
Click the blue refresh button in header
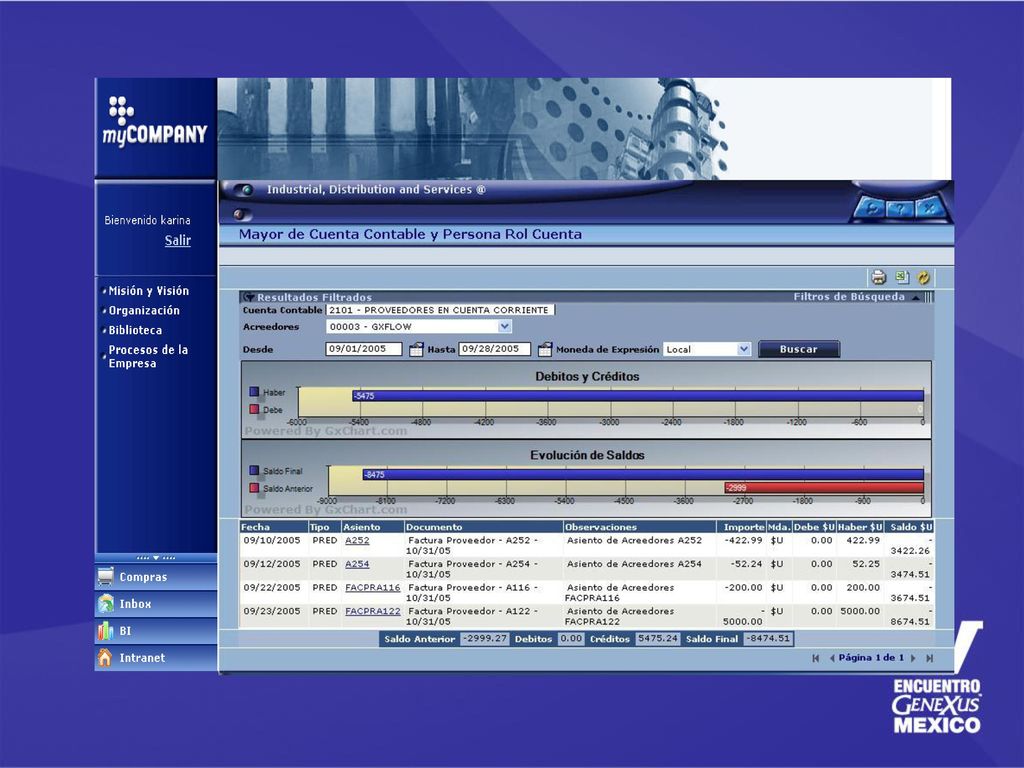coord(872,209)
